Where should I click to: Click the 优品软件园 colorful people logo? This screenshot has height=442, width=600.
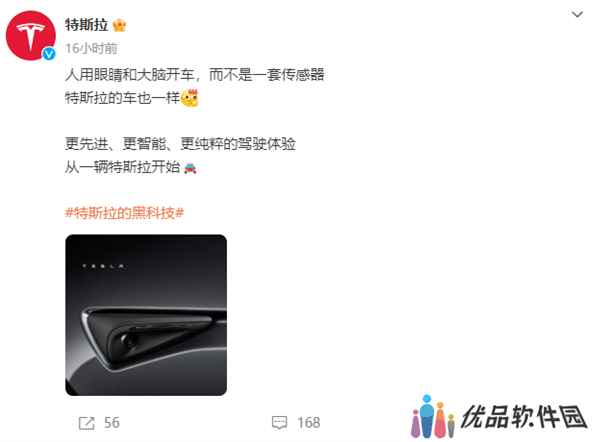433,417
